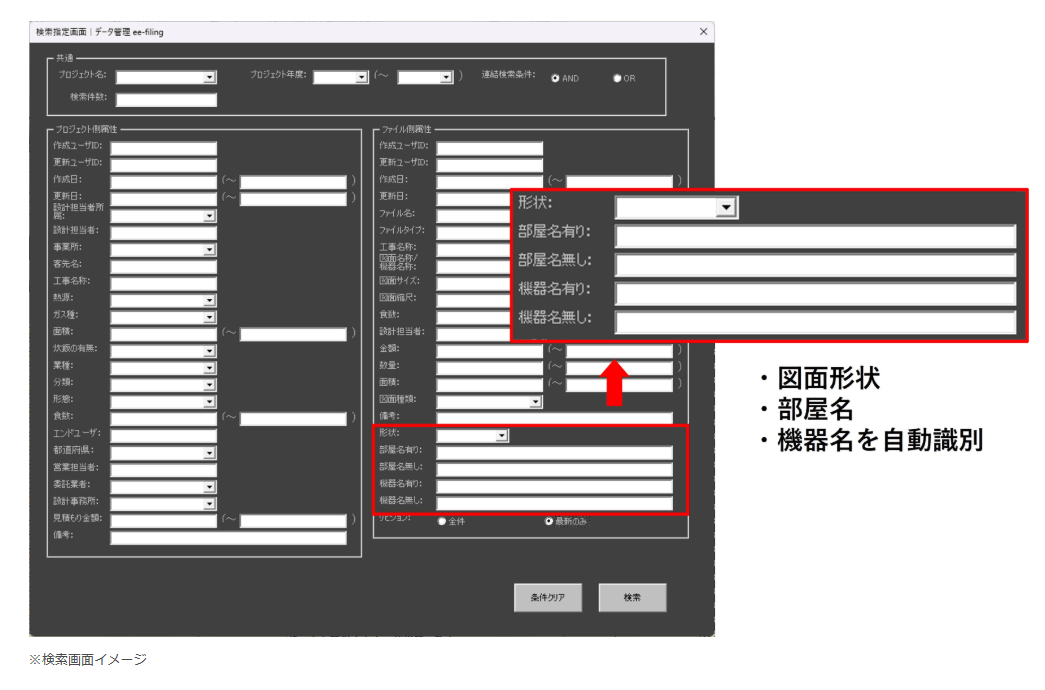The width and height of the screenshot is (1045, 690).
Task: Focus 工事名称 field in プロジェクト側属性
Action: [163, 283]
